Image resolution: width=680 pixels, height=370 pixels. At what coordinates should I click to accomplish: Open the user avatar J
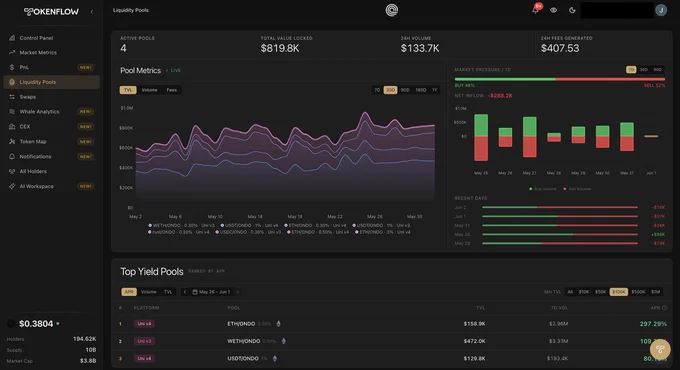click(x=661, y=10)
